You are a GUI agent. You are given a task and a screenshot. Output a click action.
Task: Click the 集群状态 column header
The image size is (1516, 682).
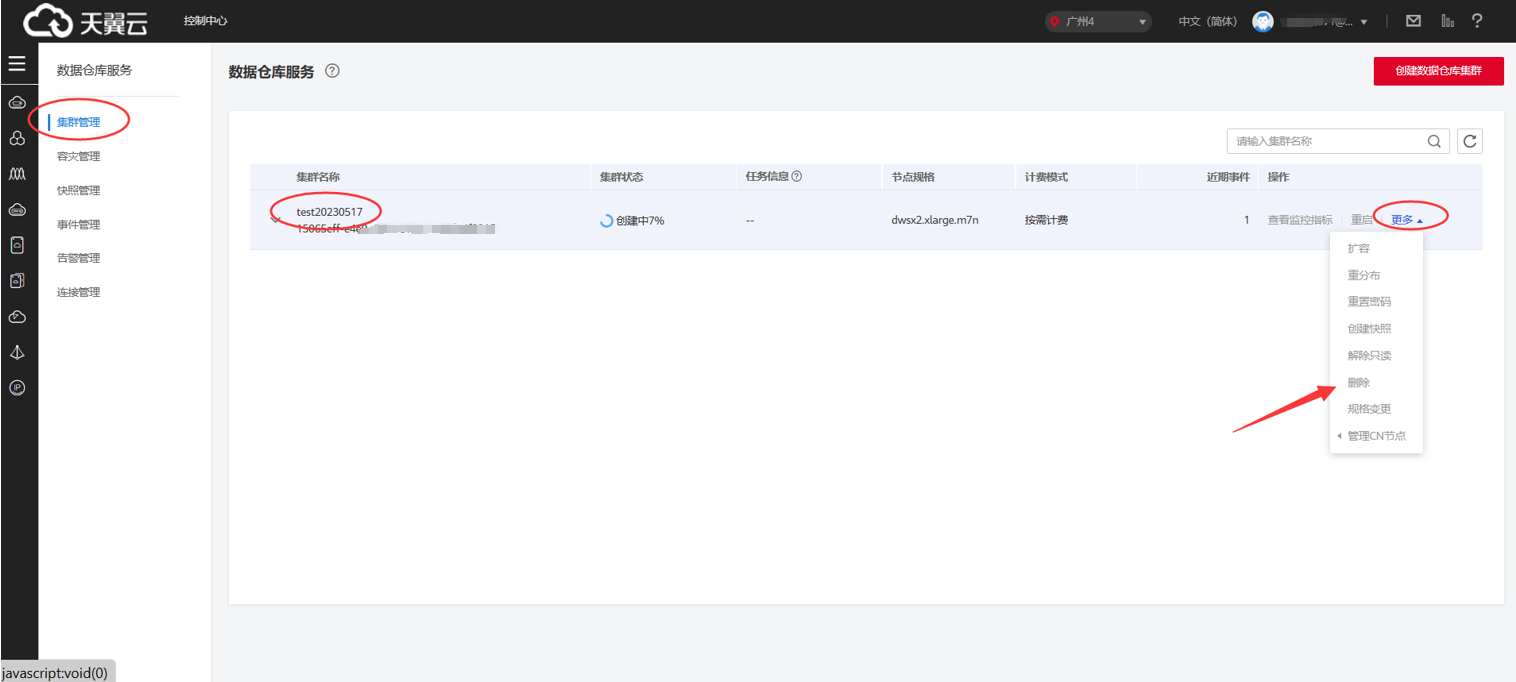coord(621,177)
